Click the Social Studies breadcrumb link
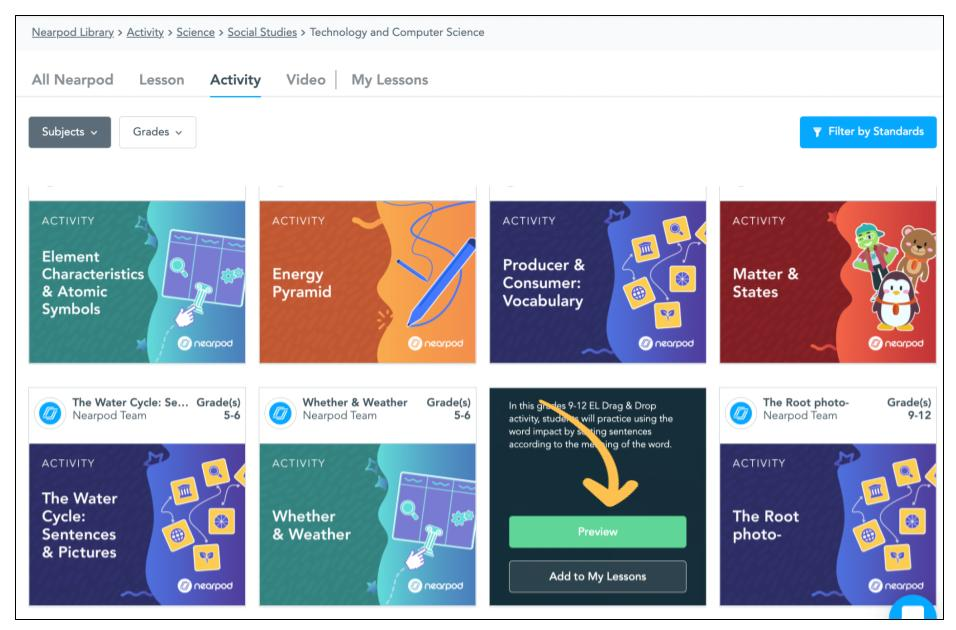This screenshot has height=630, width=956. (x=262, y=32)
